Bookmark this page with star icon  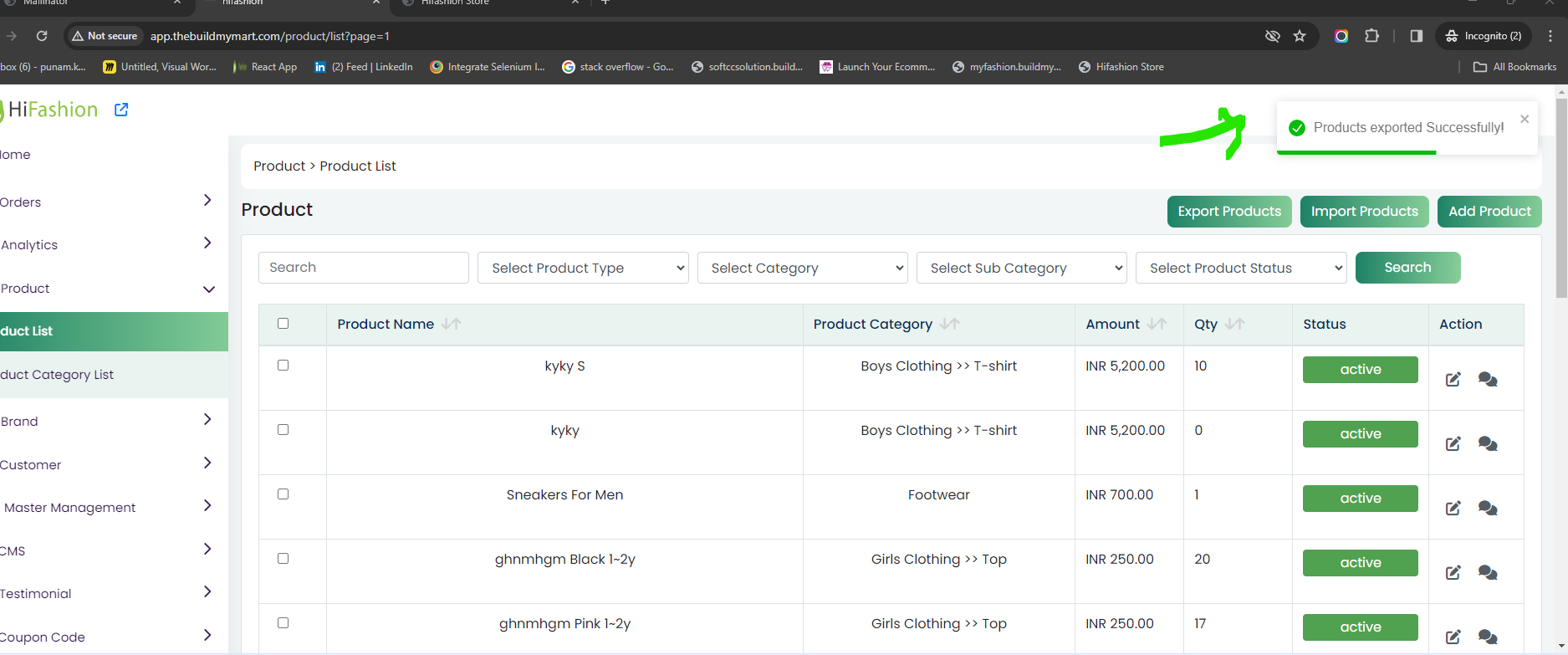[1300, 36]
